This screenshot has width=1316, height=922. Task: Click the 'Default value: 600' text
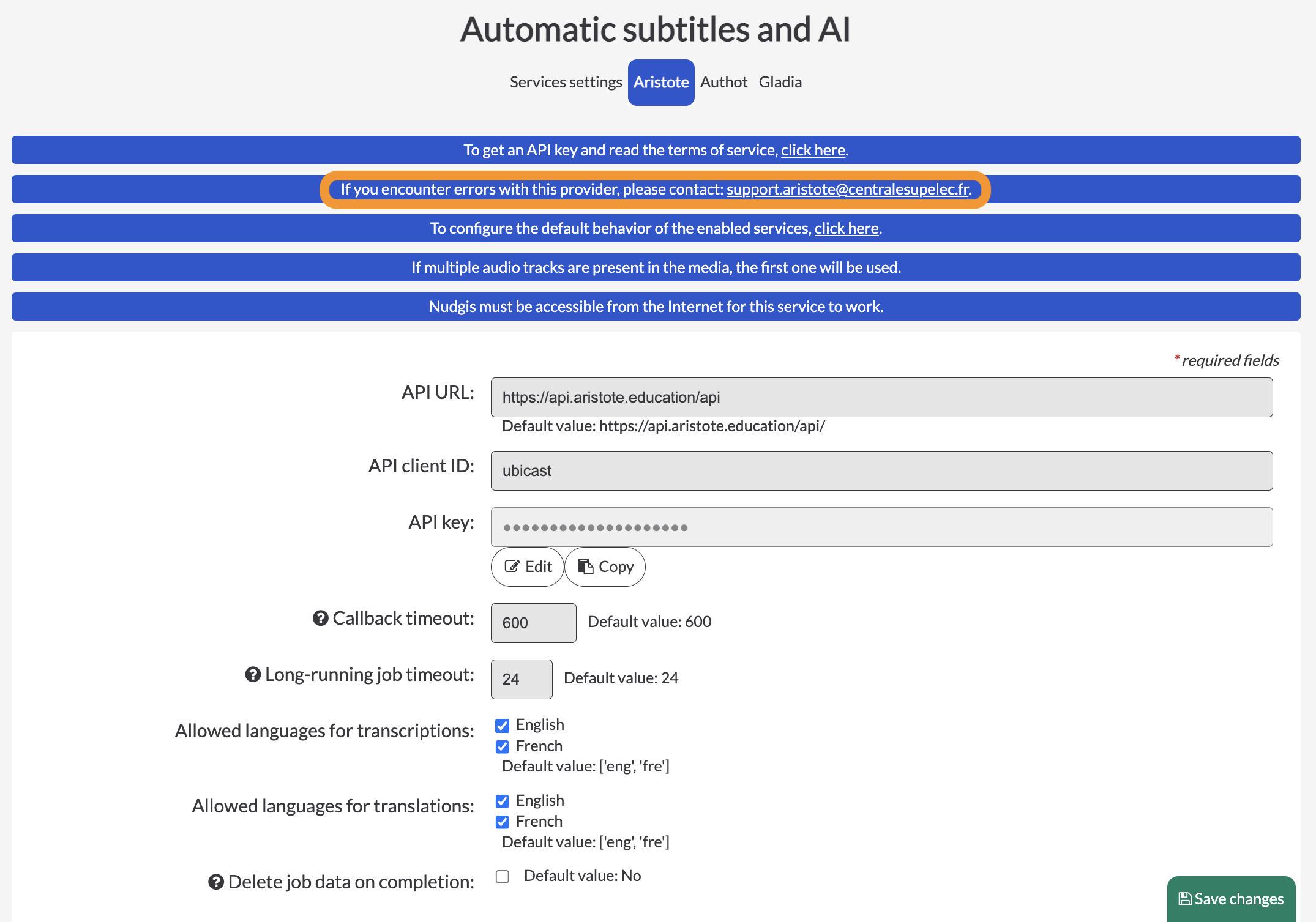tap(649, 622)
